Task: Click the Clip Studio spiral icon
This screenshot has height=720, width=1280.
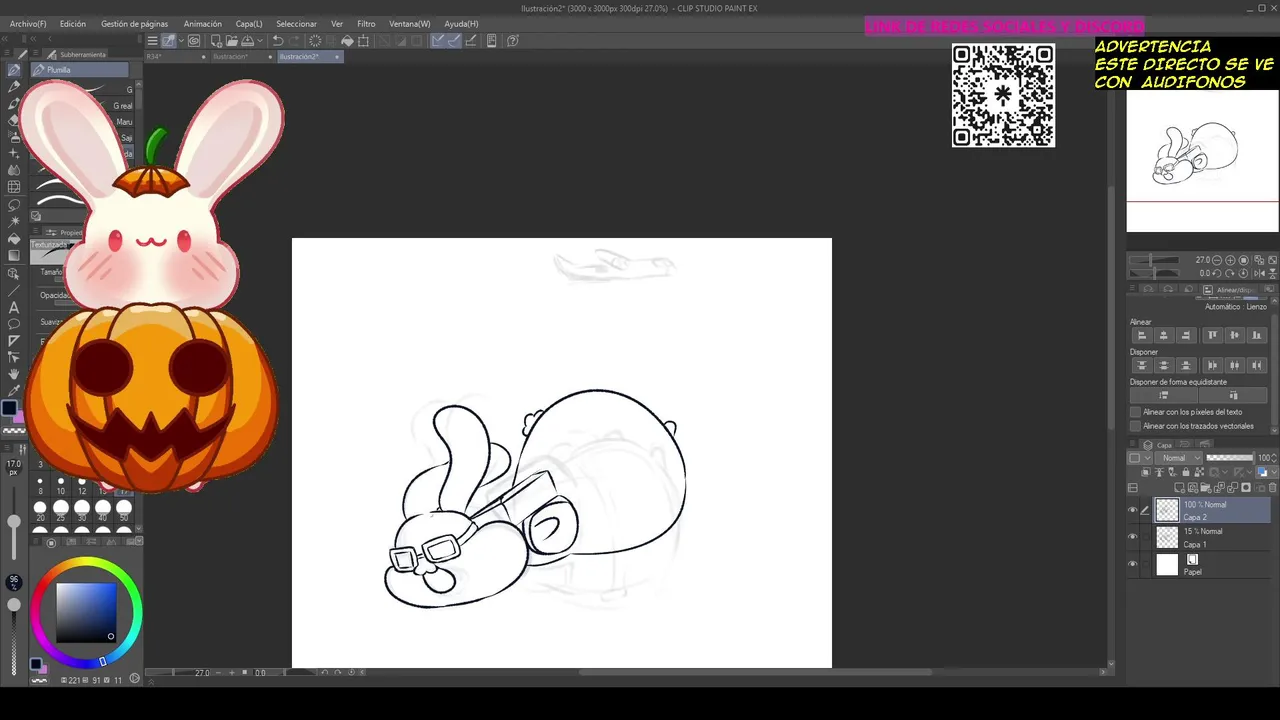Action: [x=193, y=41]
